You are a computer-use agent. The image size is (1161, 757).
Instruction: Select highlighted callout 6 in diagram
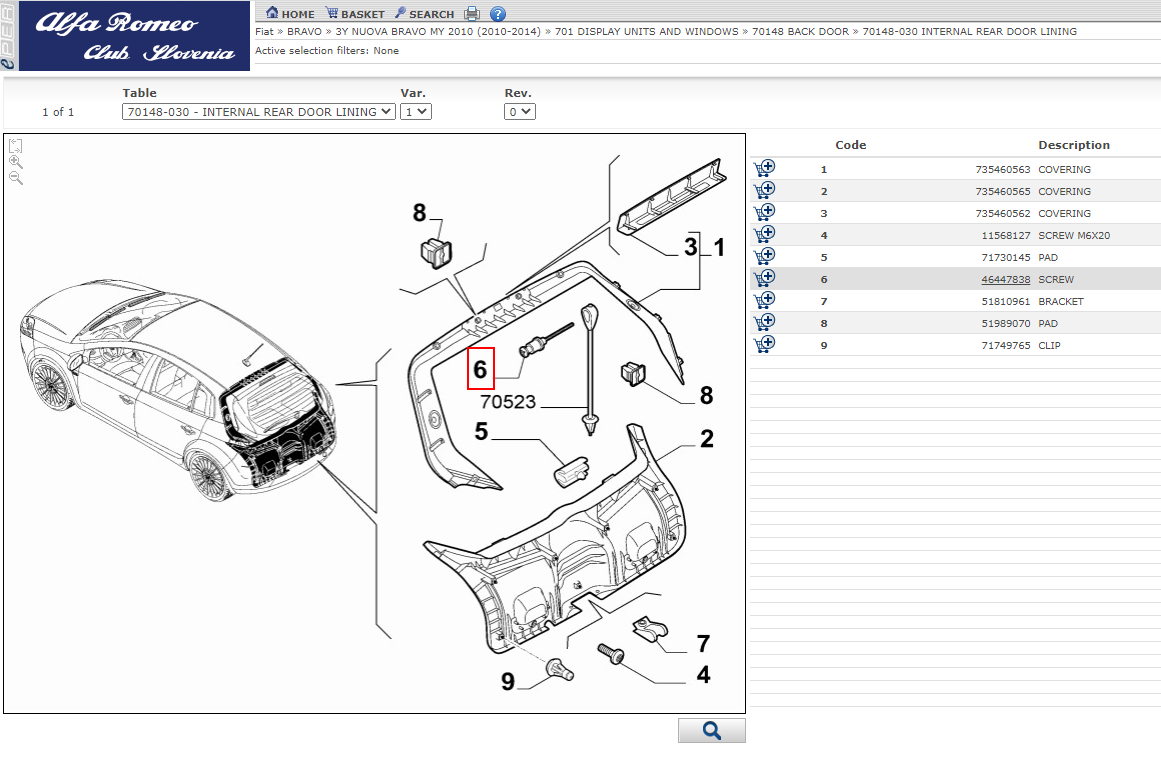pyautogui.click(x=481, y=369)
